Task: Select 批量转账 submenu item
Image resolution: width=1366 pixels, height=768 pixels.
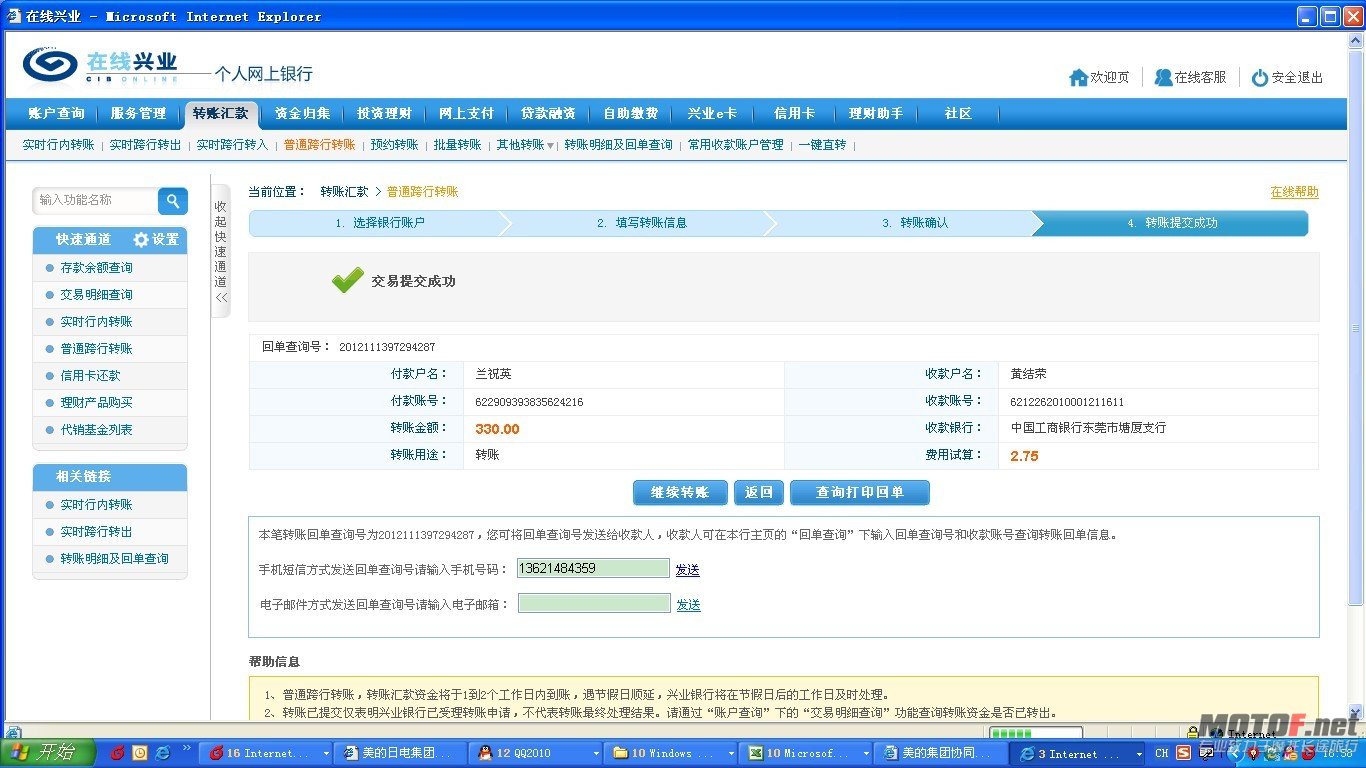Action: click(457, 145)
